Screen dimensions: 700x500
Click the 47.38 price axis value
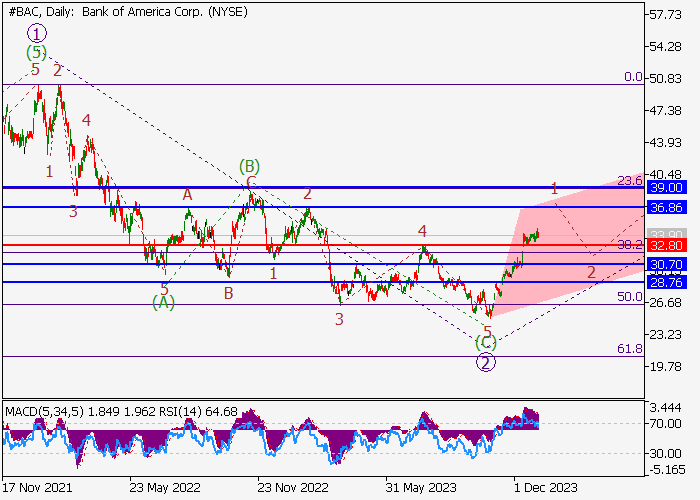pos(667,111)
